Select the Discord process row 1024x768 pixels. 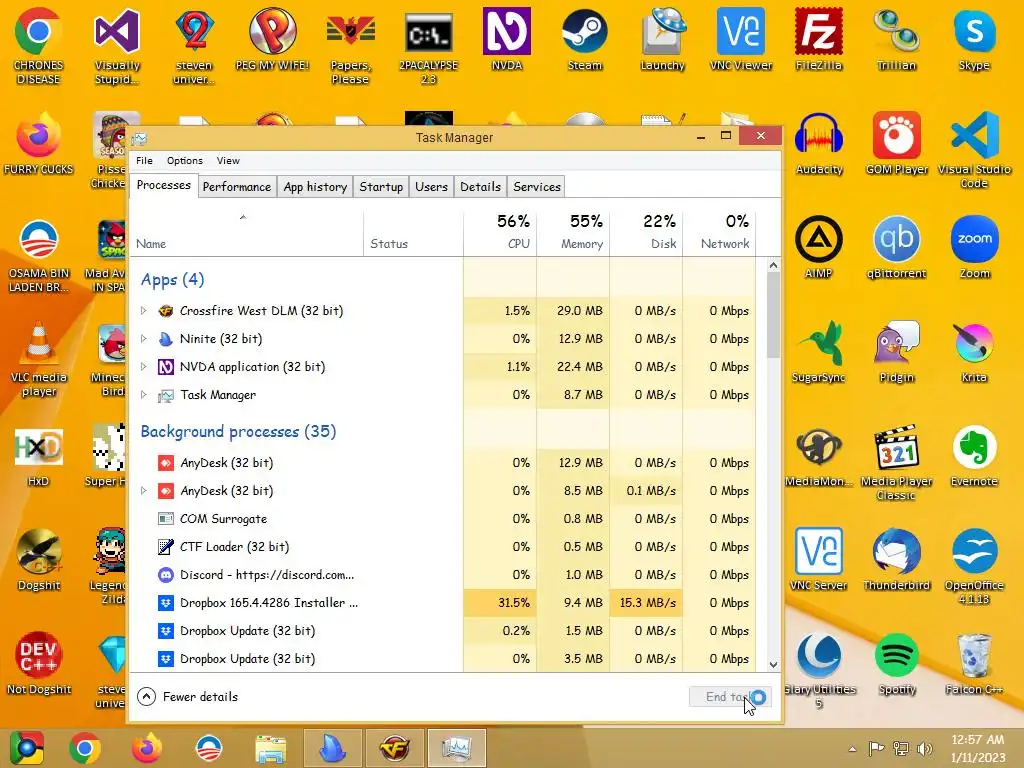click(443, 575)
